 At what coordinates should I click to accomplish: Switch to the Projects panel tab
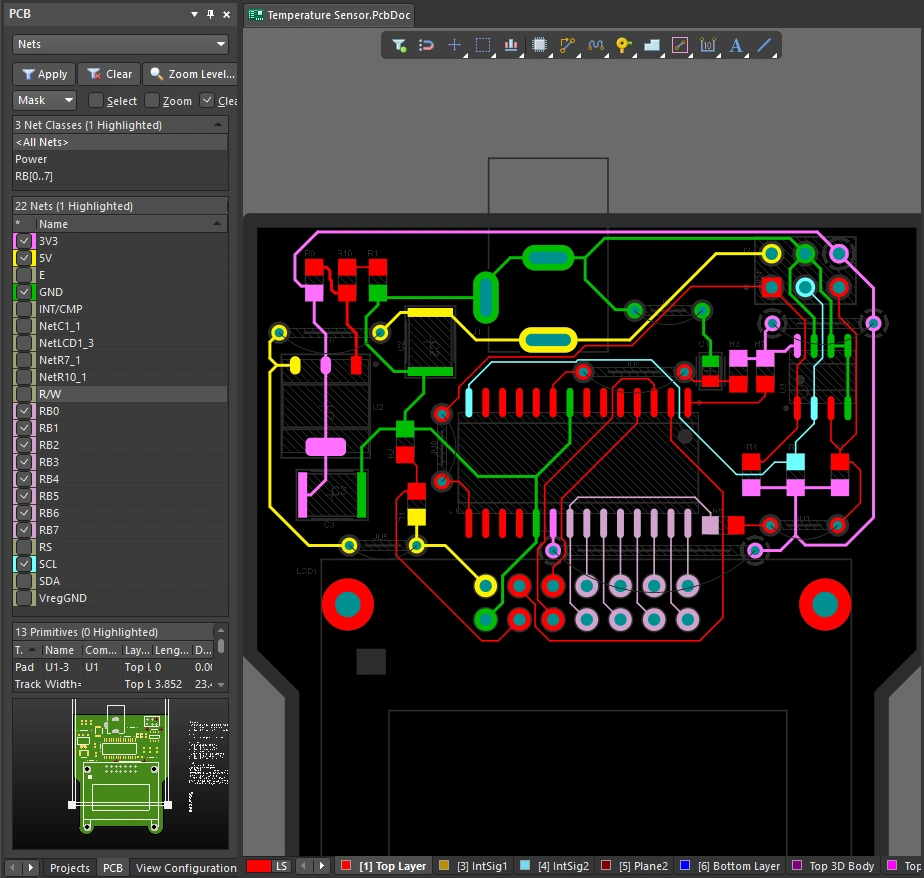[x=70, y=868]
